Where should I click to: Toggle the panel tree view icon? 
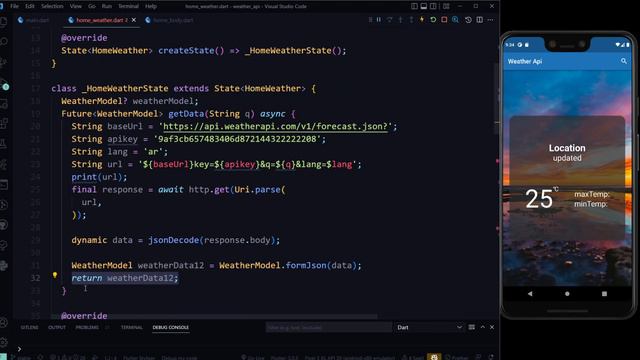(x=471, y=327)
